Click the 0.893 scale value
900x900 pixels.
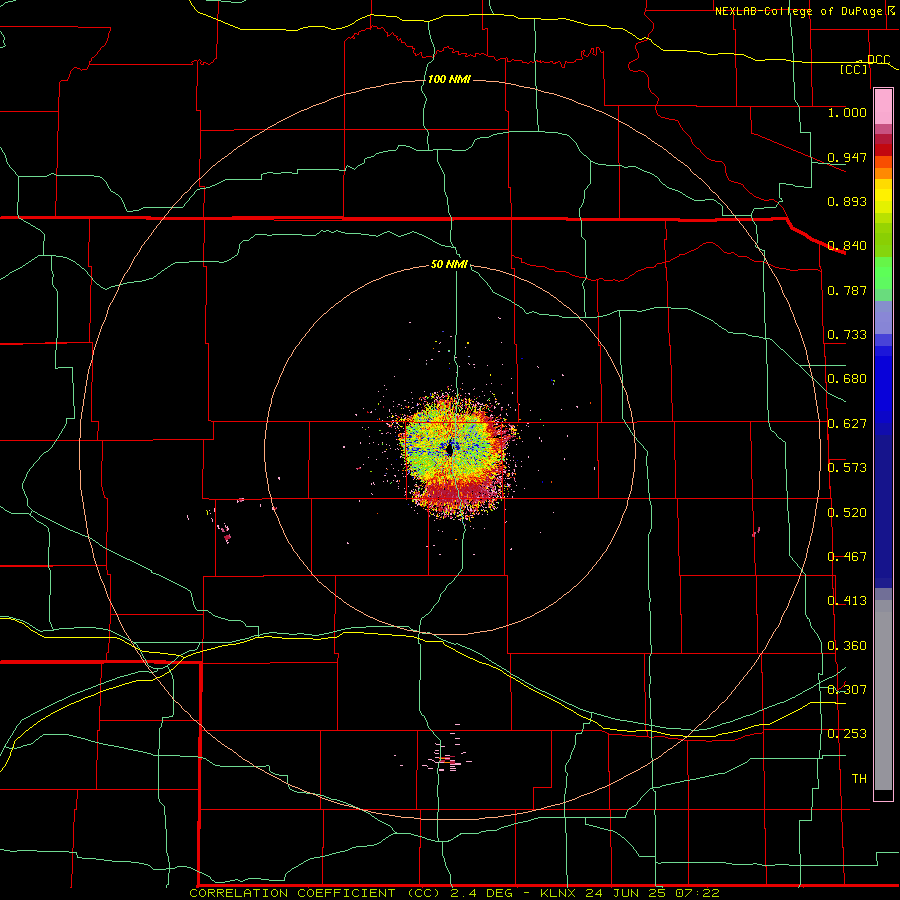[847, 201]
